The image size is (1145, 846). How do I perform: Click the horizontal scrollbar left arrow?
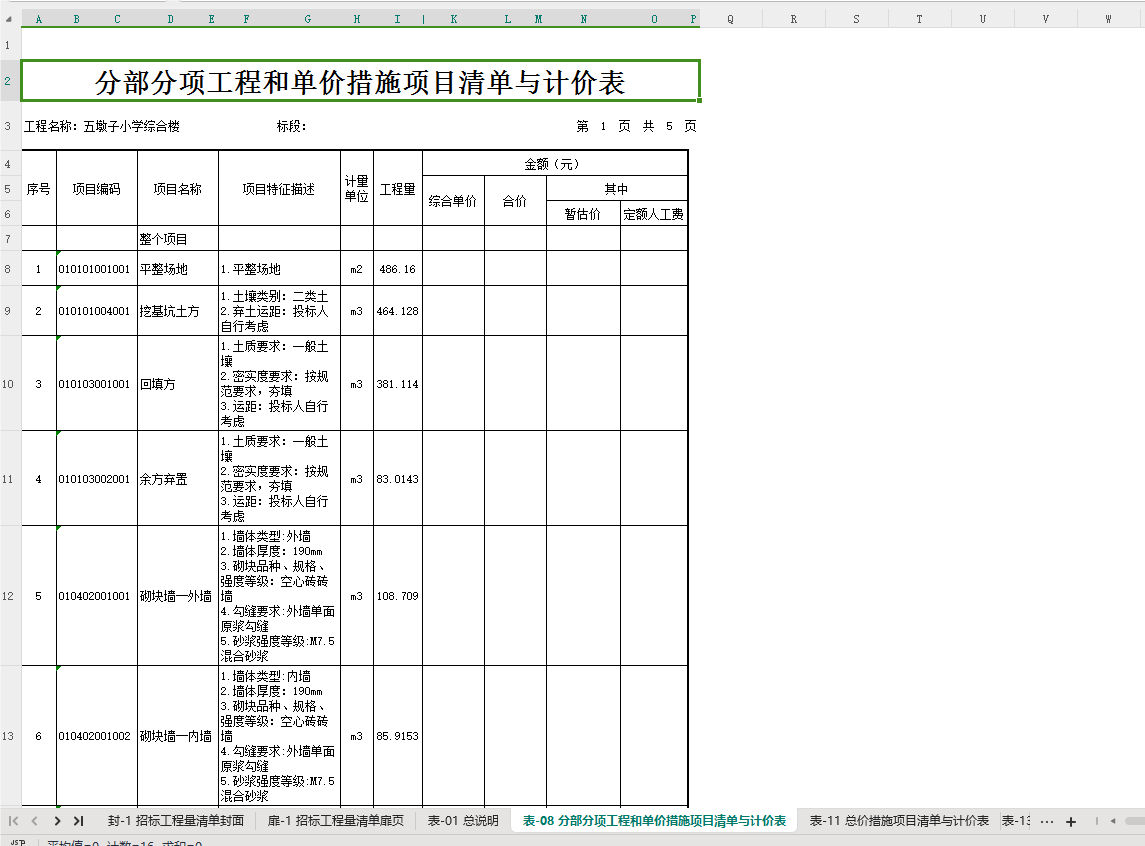pyautogui.click(x=1113, y=821)
